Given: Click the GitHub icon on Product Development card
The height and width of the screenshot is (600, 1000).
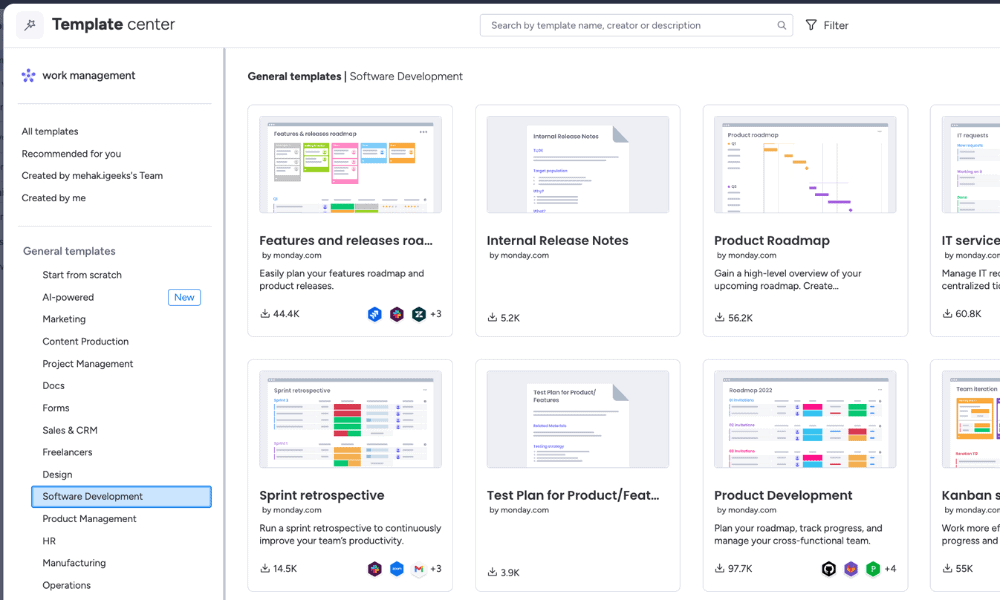Looking at the screenshot, I should (829, 569).
